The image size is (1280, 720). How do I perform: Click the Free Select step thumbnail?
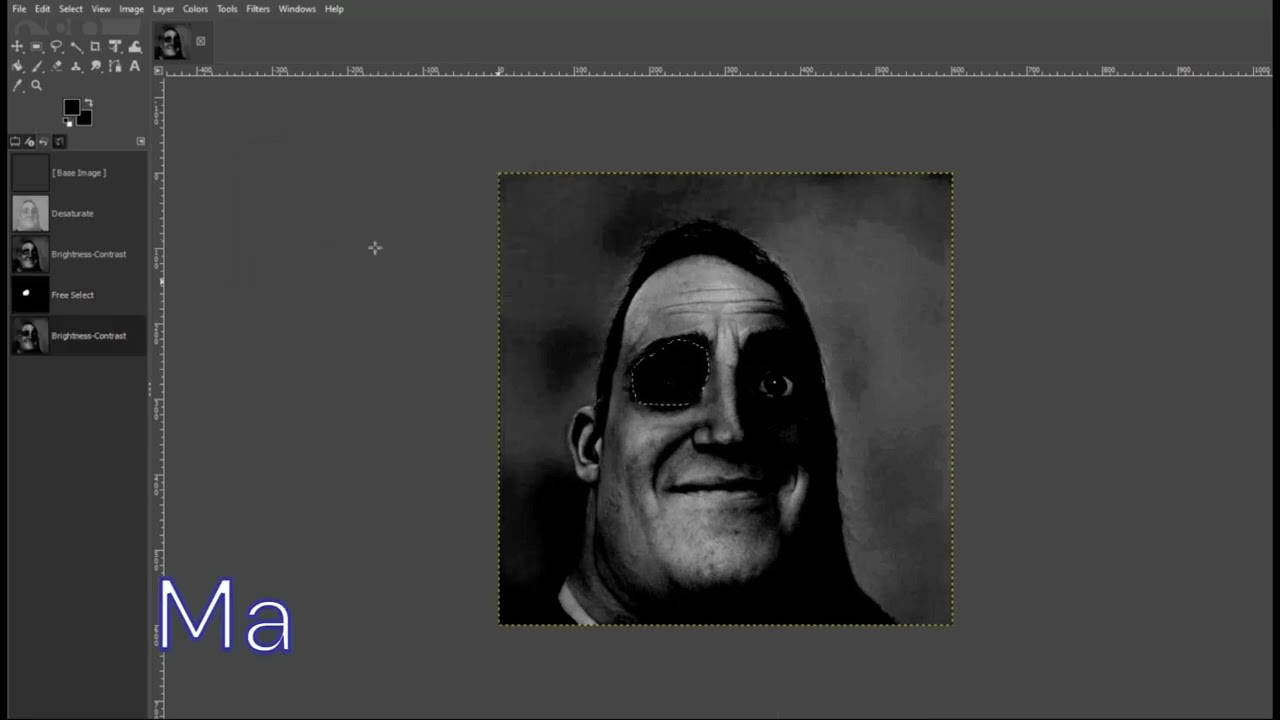pyautogui.click(x=30, y=295)
